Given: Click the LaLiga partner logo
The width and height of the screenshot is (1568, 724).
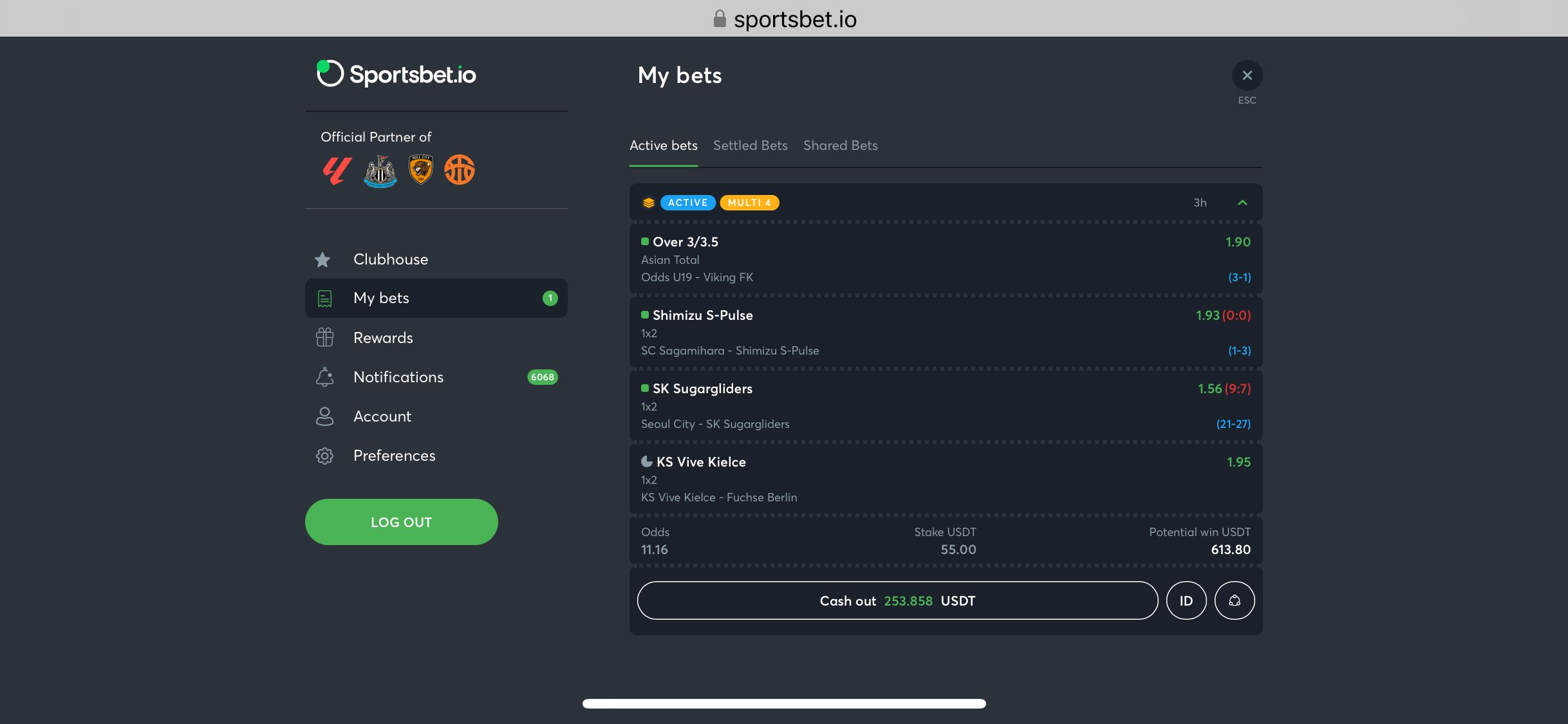Looking at the screenshot, I should tap(337, 171).
